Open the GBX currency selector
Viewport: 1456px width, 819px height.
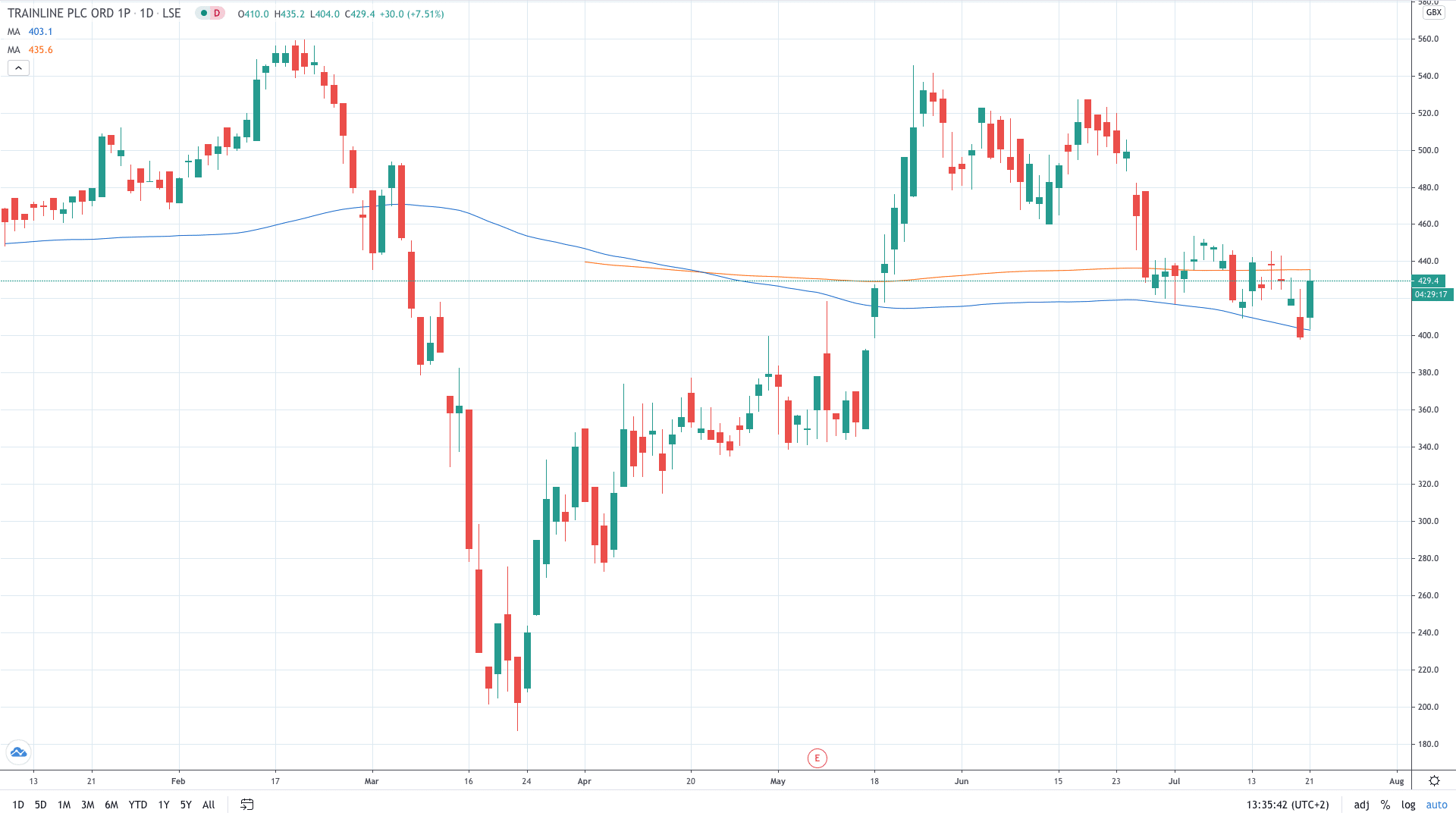(x=1433, y=13)
